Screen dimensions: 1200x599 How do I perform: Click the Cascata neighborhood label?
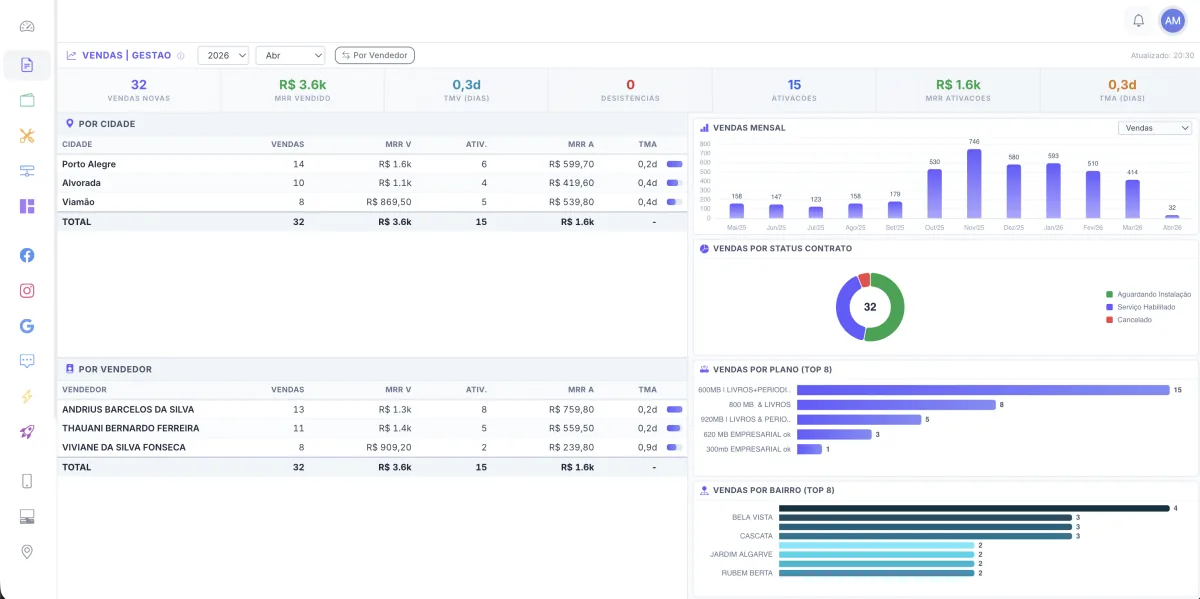(756, 536)
